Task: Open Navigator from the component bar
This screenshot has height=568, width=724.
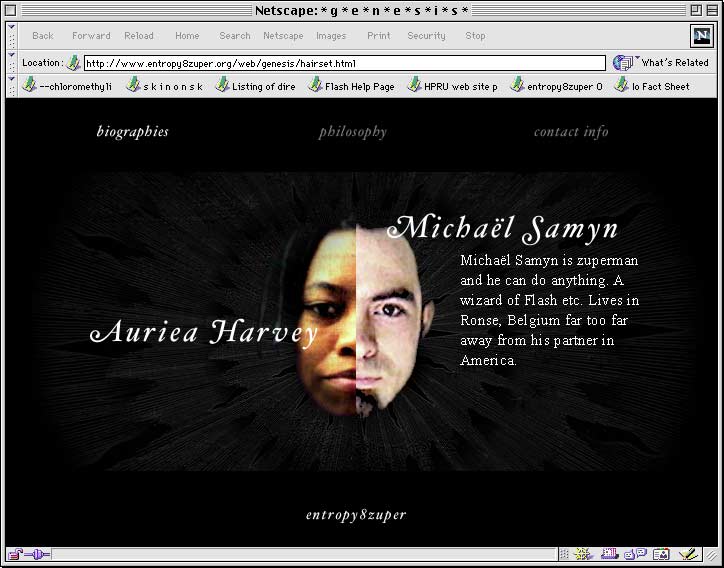Action: [x=584, y=554]
